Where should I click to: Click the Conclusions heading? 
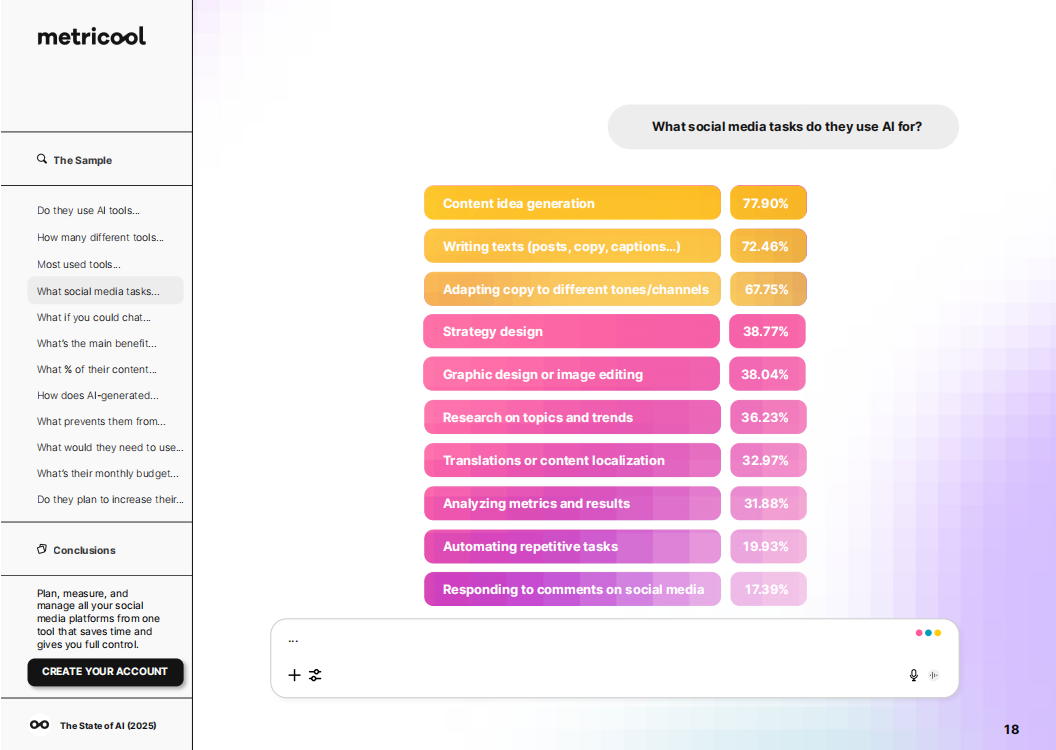pyautogui.click(x=84, y=550)
